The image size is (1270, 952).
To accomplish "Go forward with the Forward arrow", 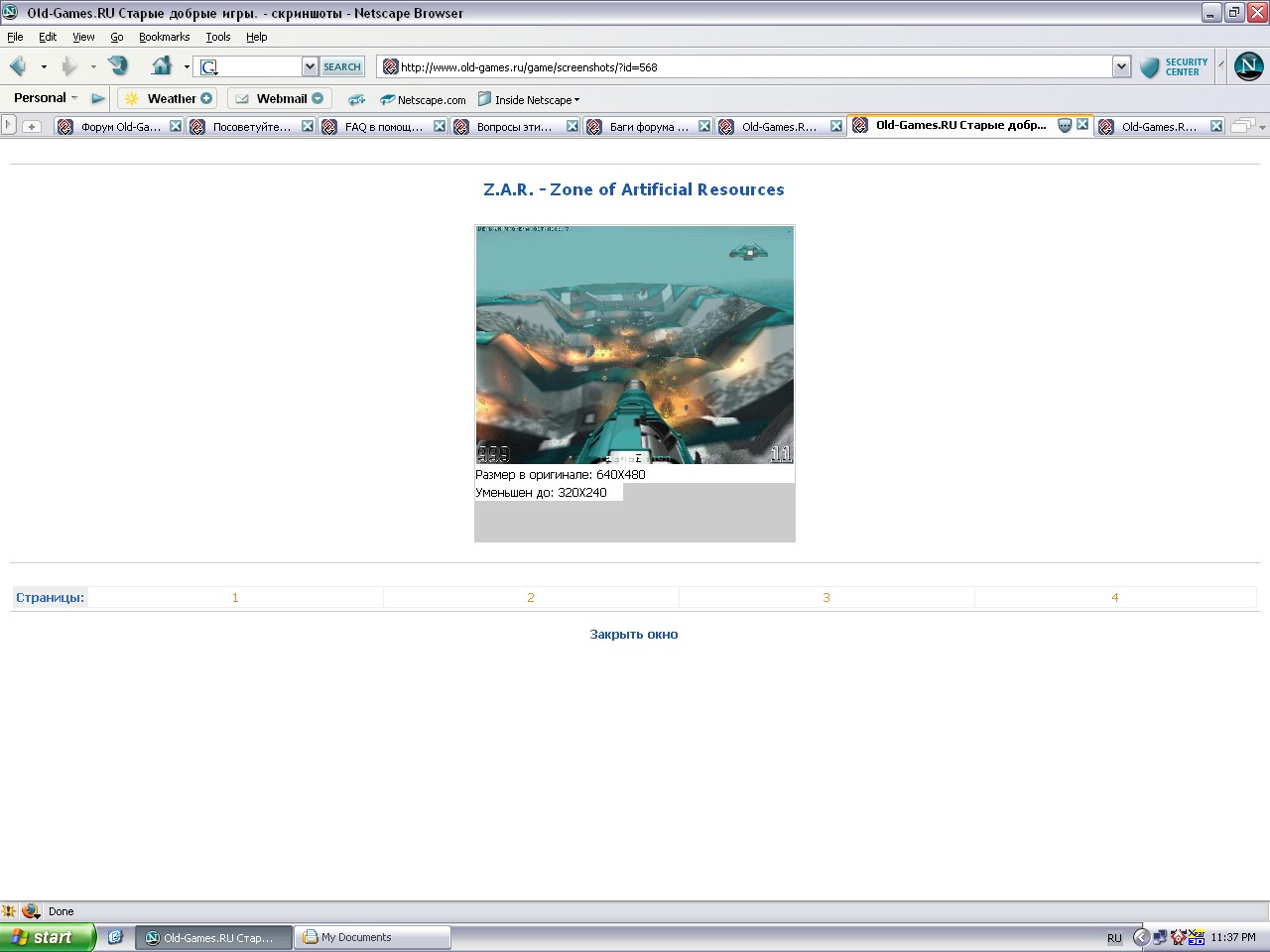I will point(69,66).
